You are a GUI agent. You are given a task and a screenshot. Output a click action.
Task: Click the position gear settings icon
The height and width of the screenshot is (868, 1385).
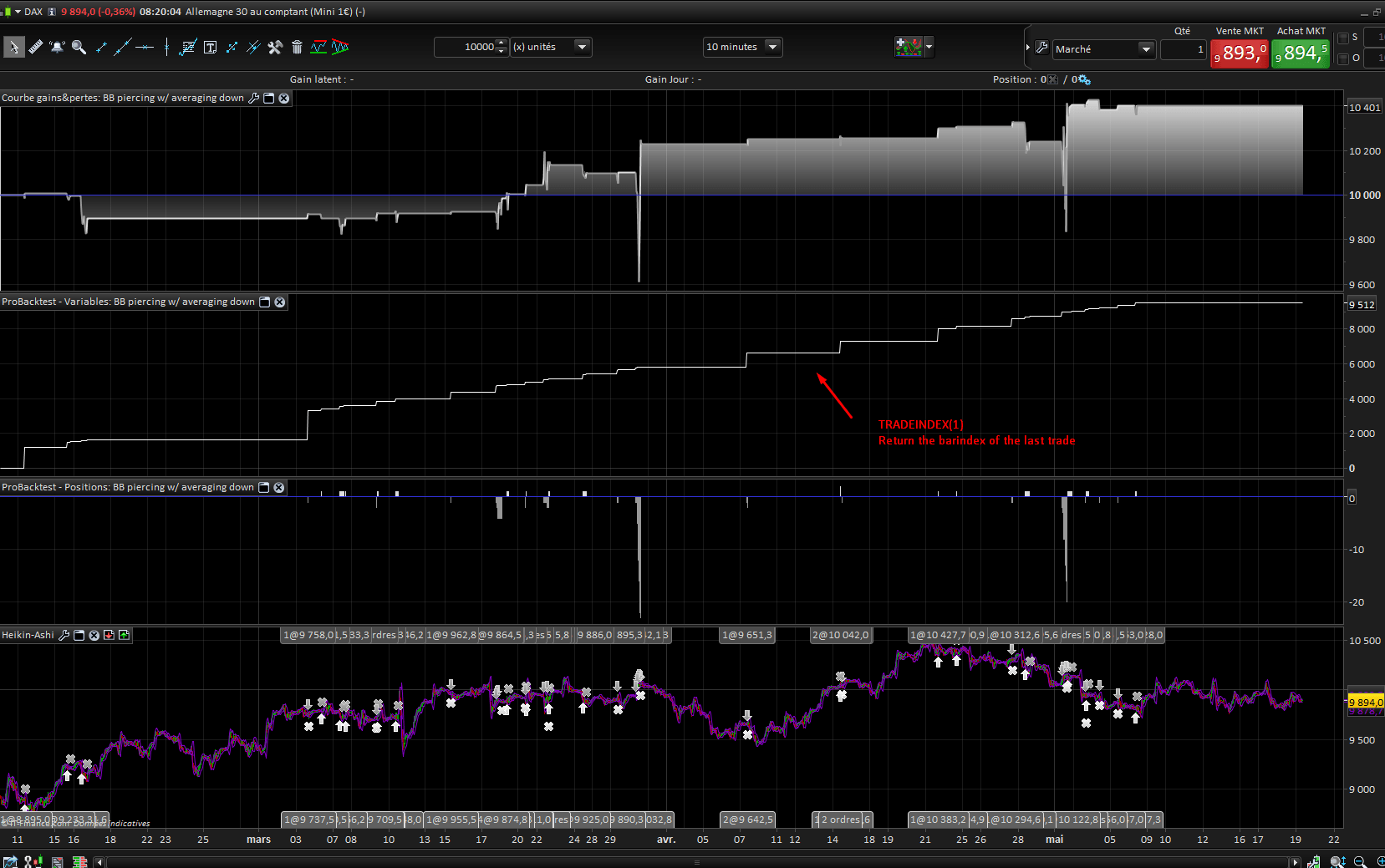coord(1082,79)
